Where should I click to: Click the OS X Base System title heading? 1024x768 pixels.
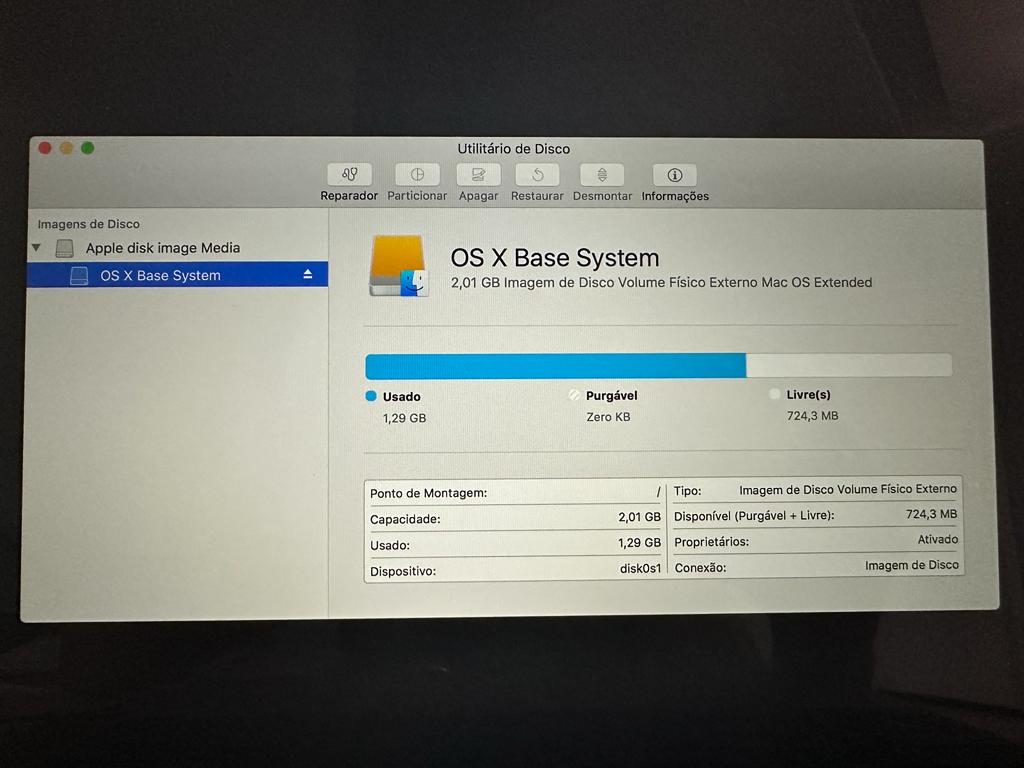coord(554,258)
